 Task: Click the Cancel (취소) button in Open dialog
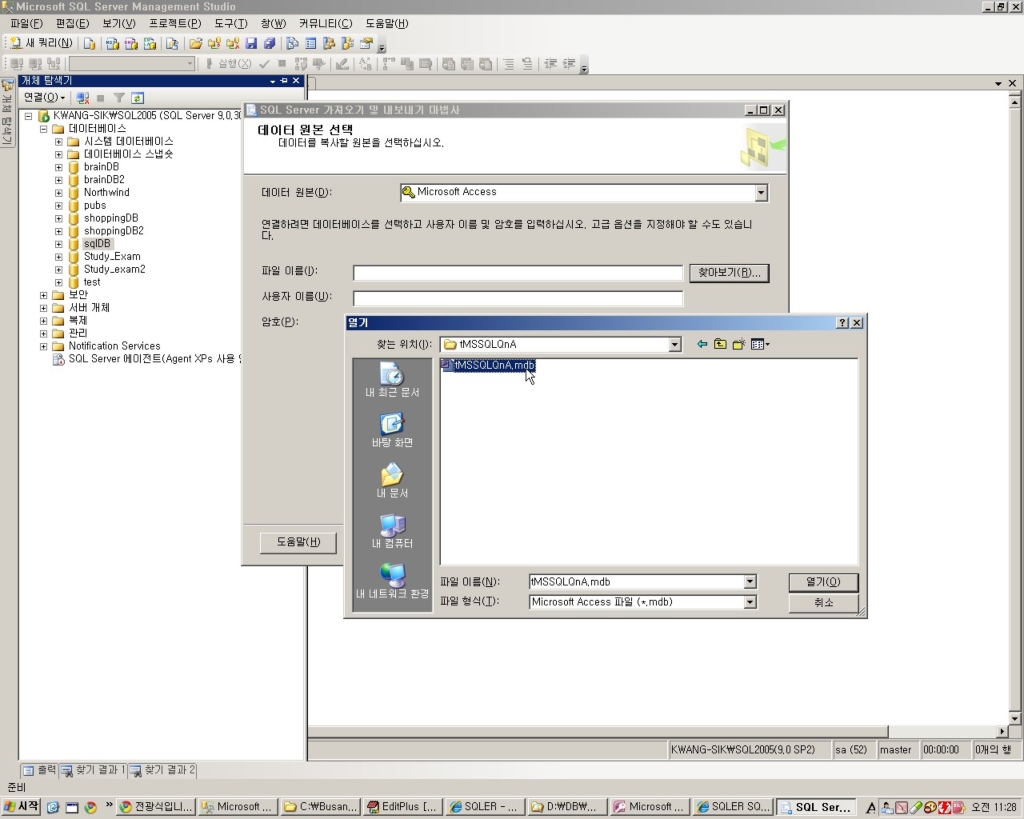(823, 602)
